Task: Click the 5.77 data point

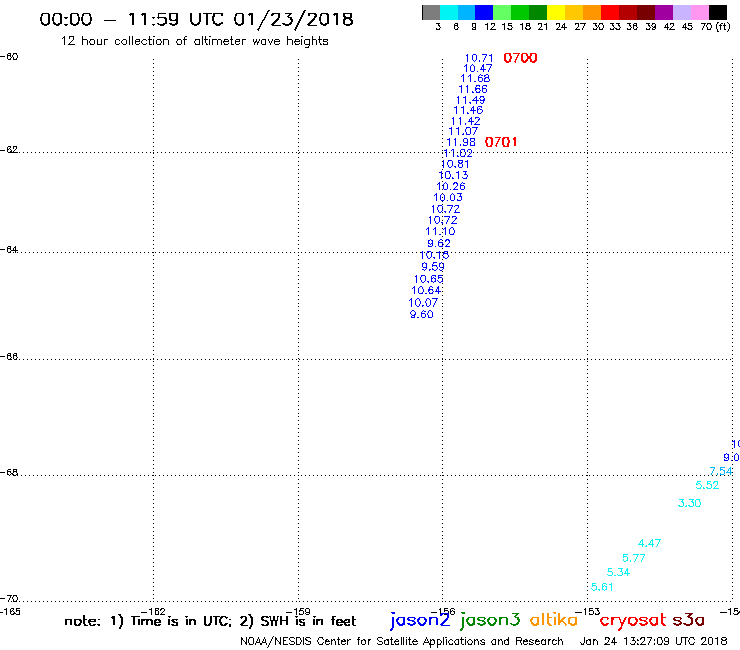Action: (x=633, y=558)
